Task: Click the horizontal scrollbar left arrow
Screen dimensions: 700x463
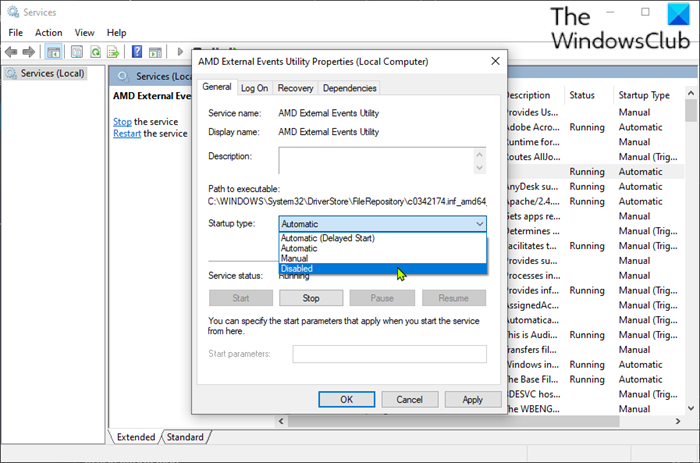Action: 281,421
